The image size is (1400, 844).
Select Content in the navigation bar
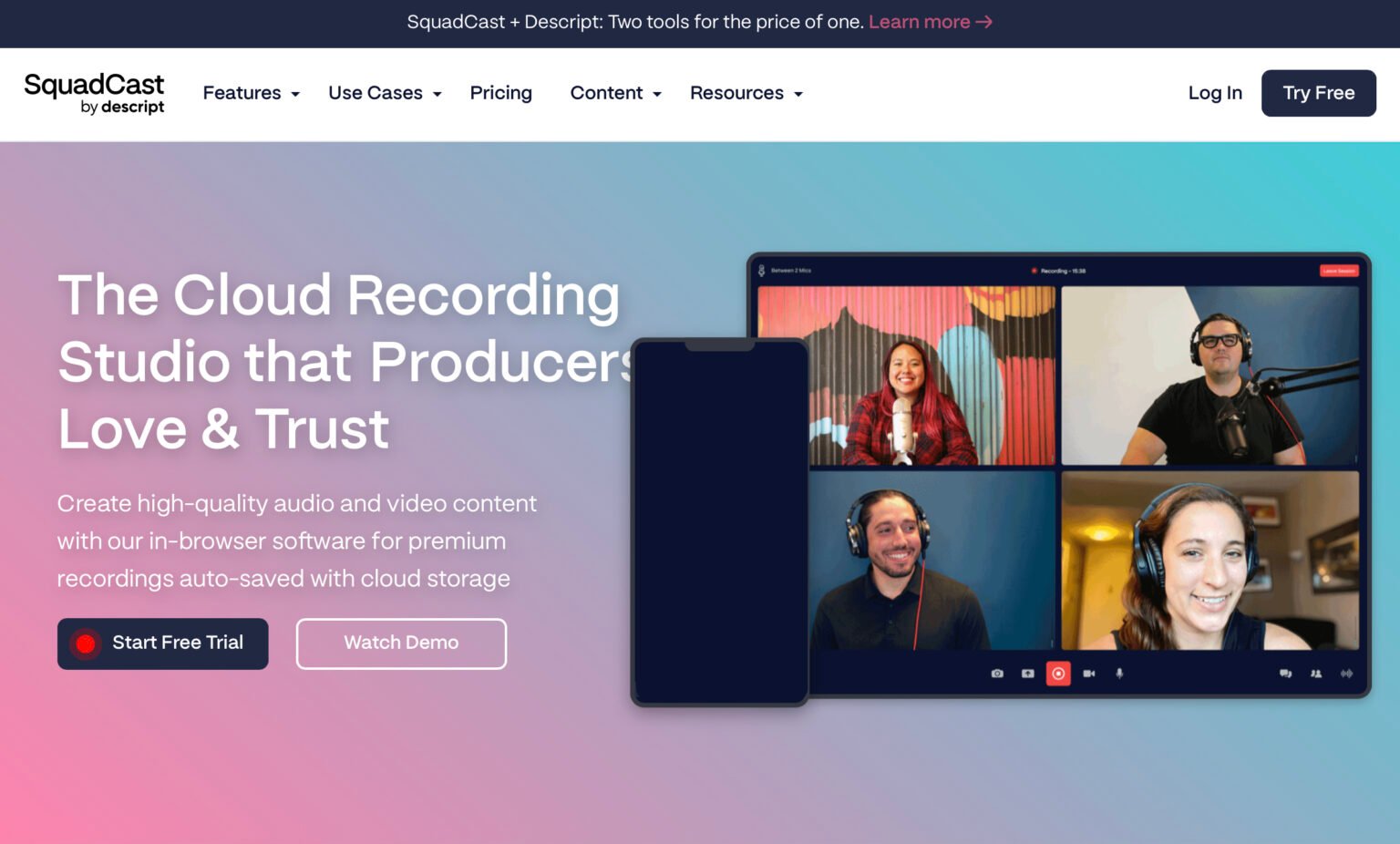click(607, 93)
